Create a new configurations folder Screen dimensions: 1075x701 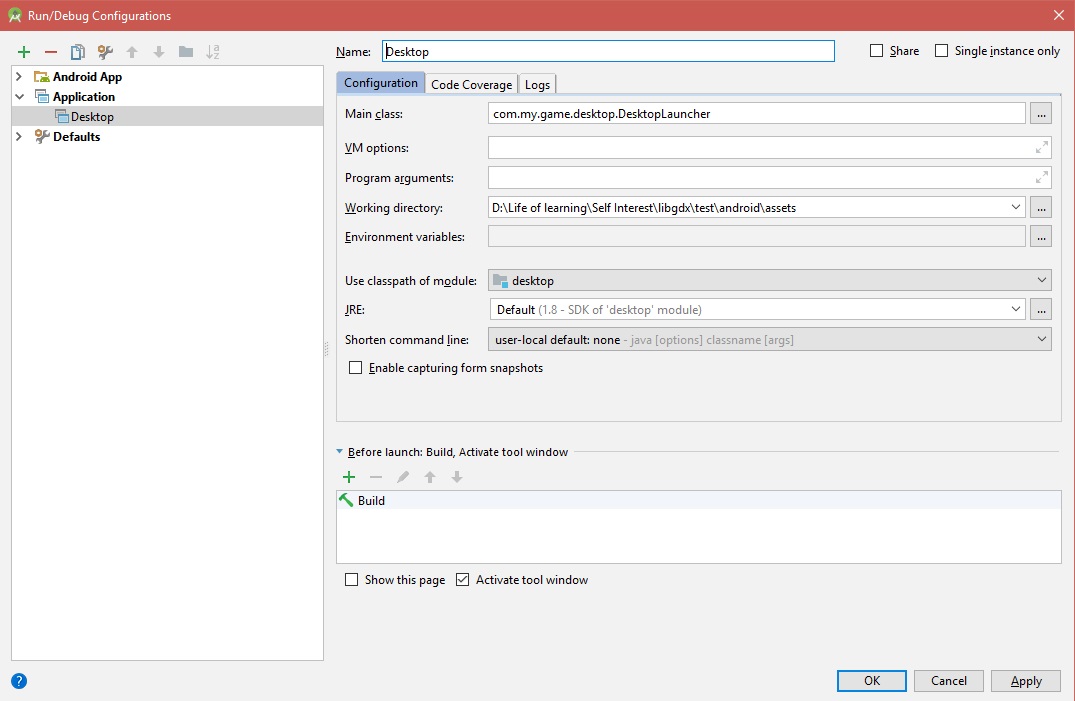coord(186,51)
